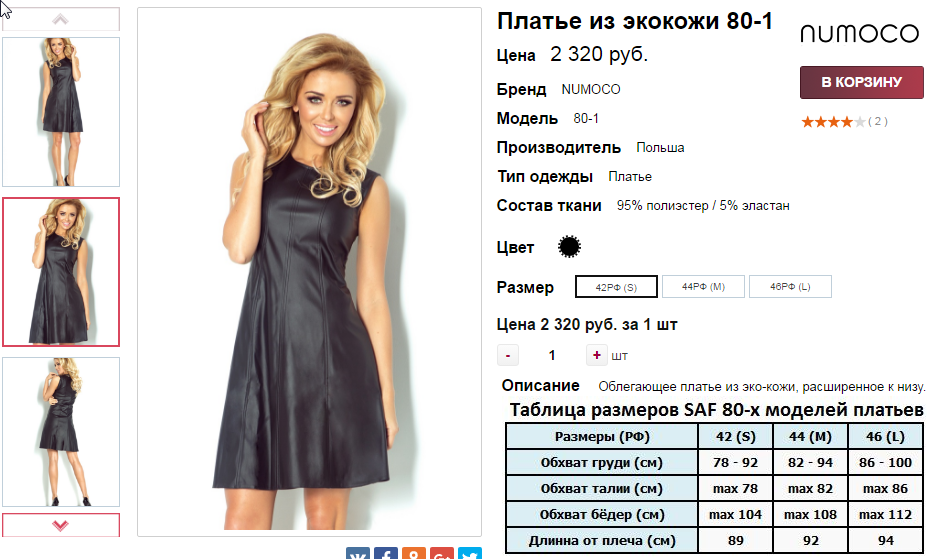Viewport: 933px width, 559px height.
Task: Pick size 46РФ (L)
Action: pos(790,286)
